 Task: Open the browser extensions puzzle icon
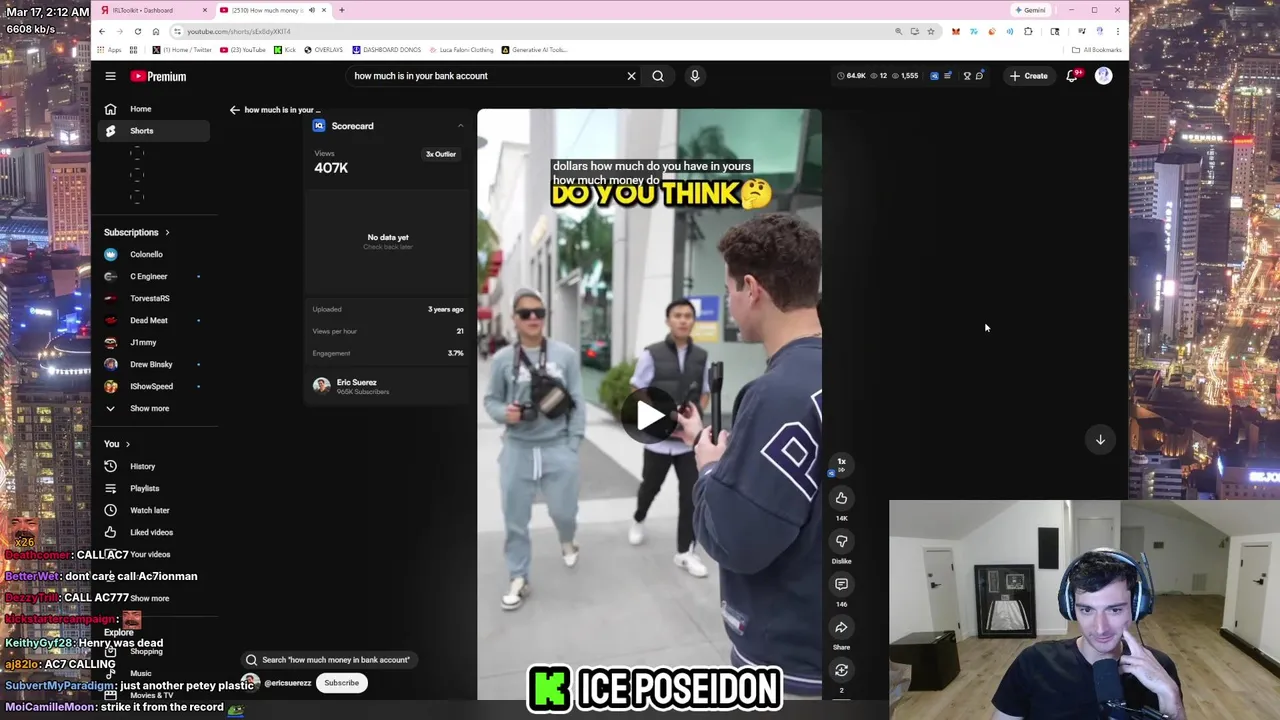click(1028, 31)
